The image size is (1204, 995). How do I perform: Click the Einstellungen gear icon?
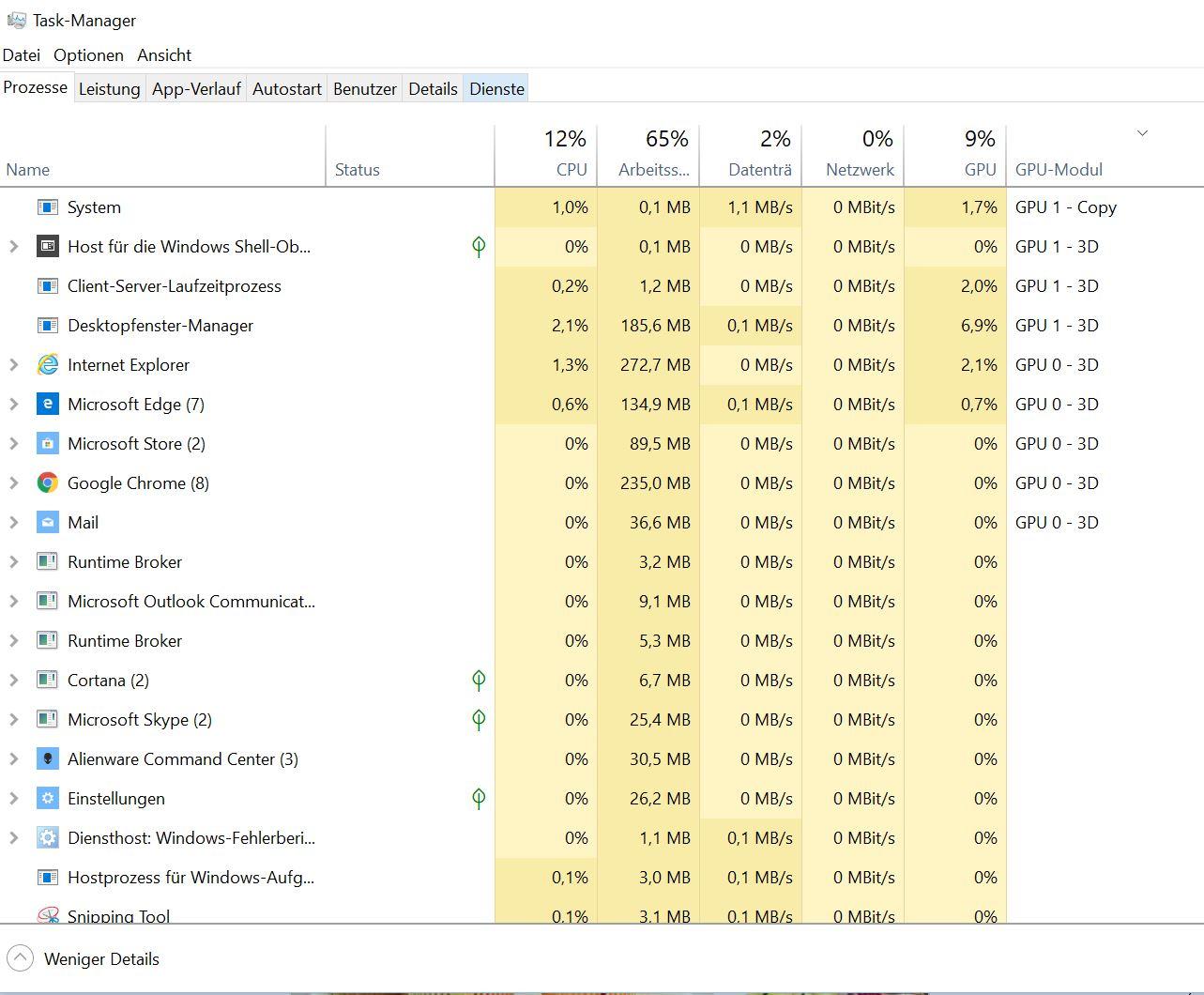point(47,799)
